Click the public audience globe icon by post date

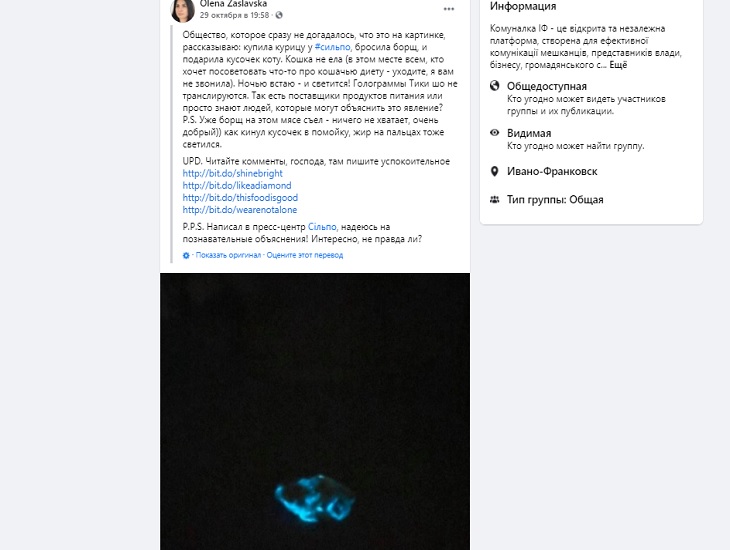point(279,15)
